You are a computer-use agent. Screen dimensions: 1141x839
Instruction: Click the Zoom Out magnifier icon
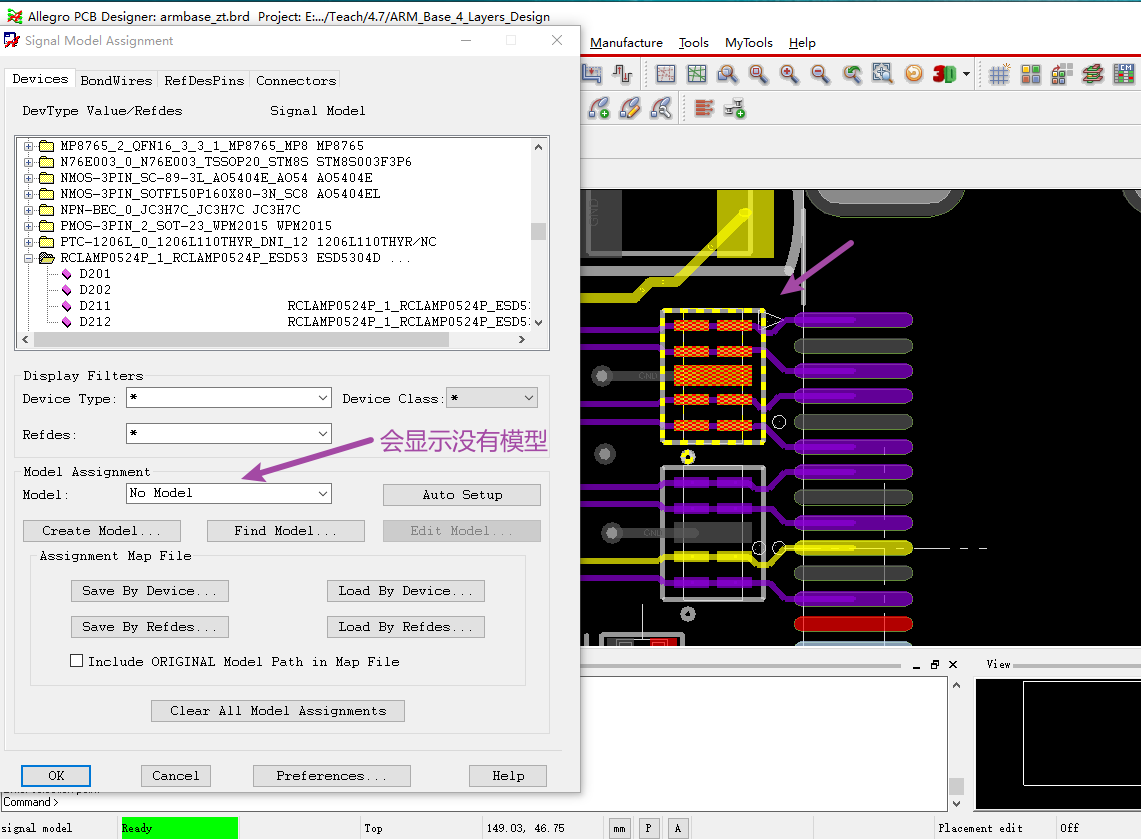(x=820, y=73)
